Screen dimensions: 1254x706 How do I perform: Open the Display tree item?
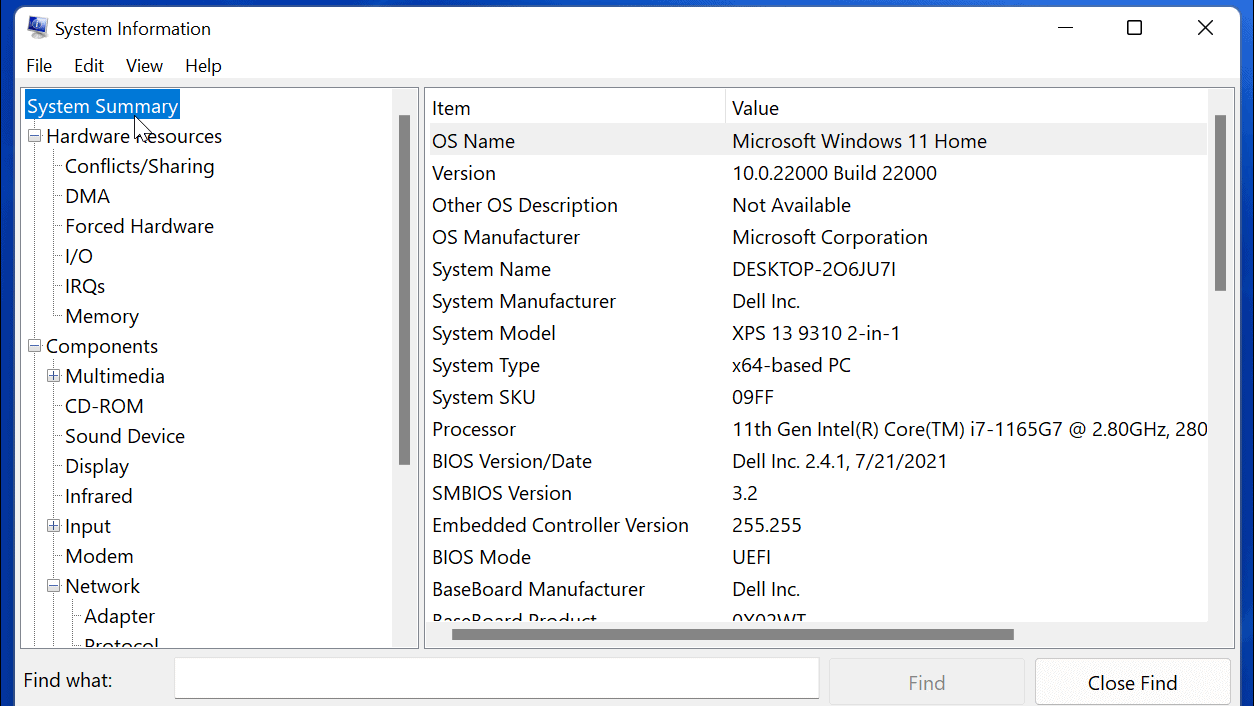[97, 466]
